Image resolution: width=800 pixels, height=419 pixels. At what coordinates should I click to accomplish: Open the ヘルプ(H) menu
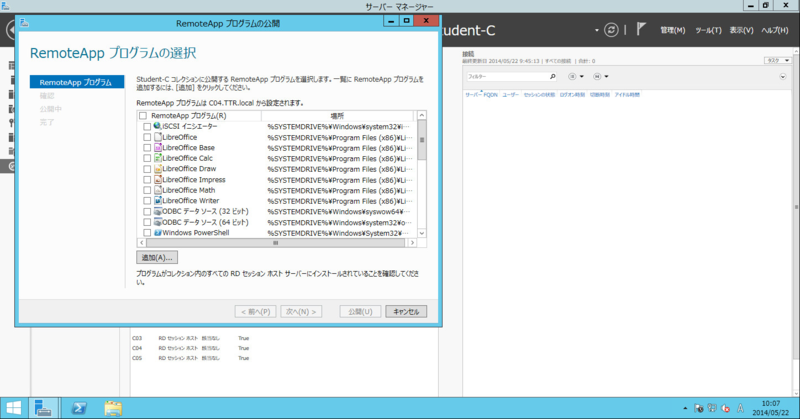pos(774,30)
